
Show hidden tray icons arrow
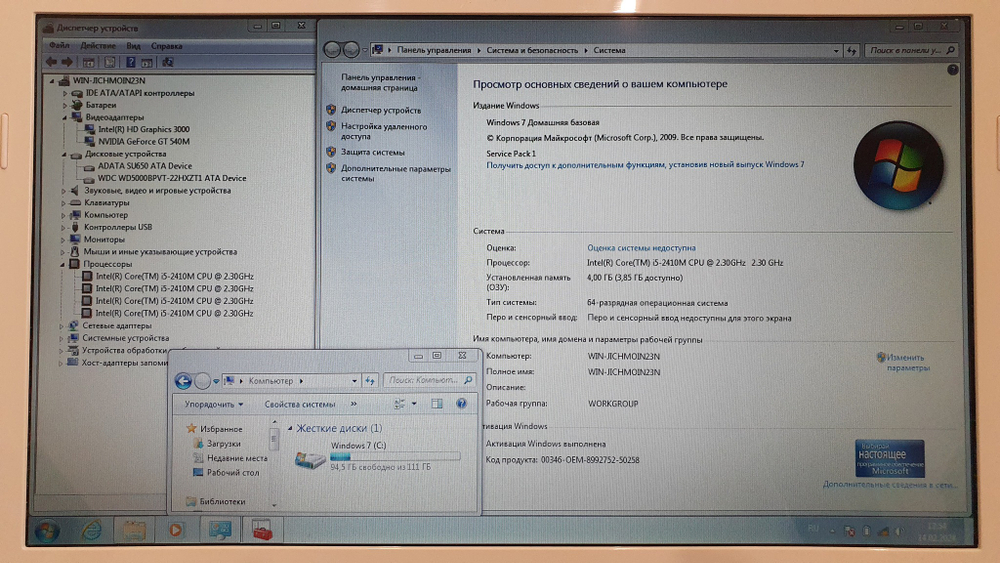pyautogui.click(x=832, y=531)
